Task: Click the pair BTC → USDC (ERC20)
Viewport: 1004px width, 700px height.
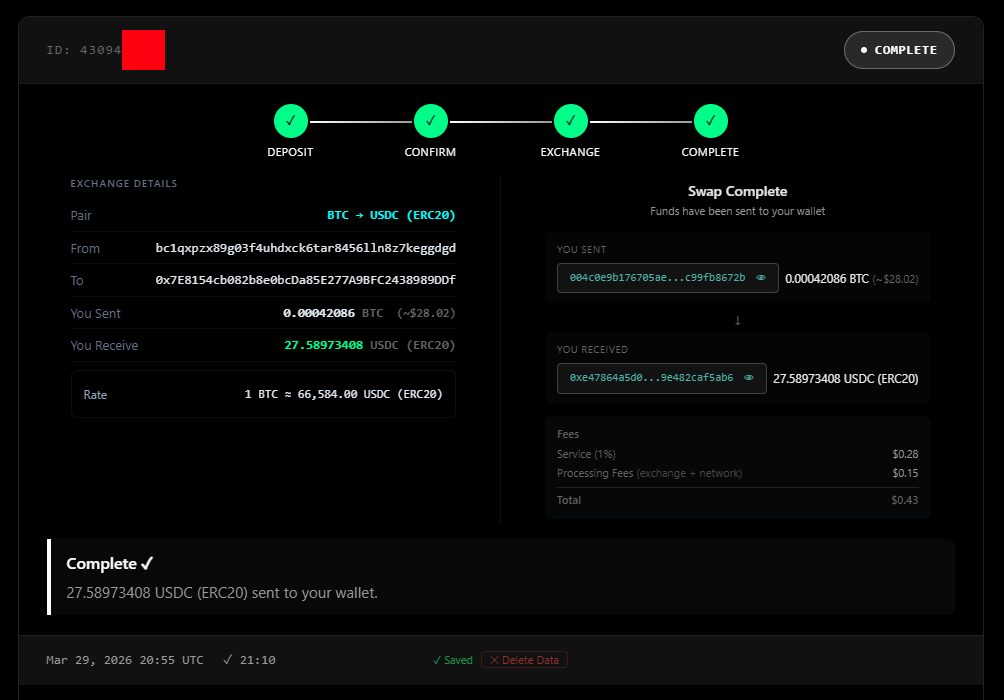Action: pyautogui.click(x=391, y=215)
